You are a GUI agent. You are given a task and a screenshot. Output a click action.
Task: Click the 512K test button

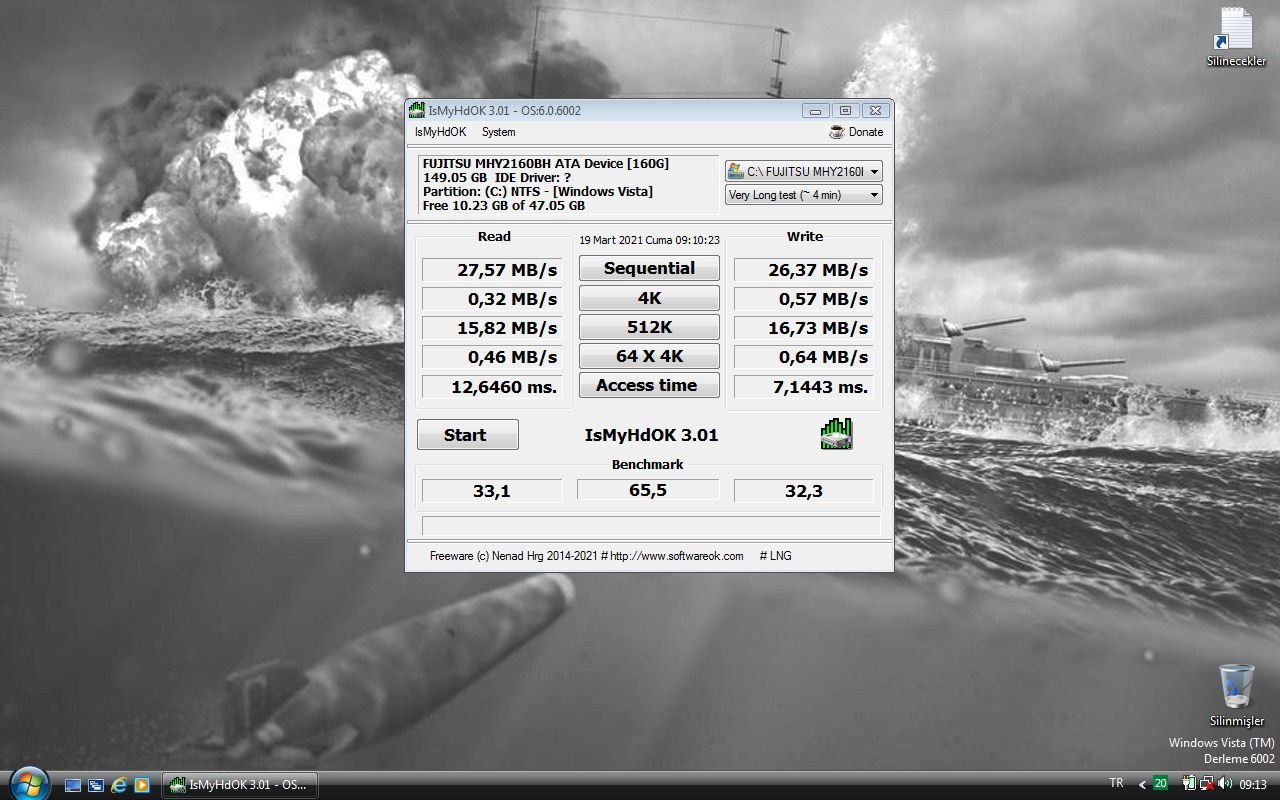[x=649, y=327]
